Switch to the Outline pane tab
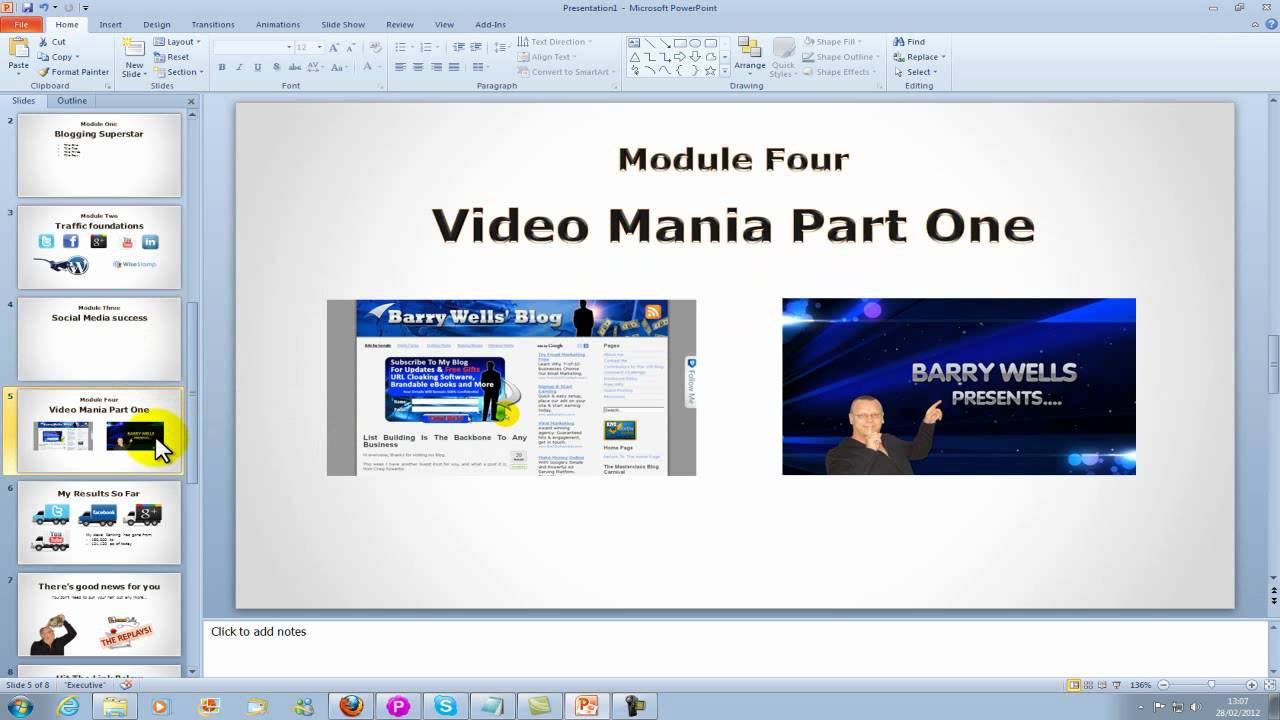The width and height of the screenshot is (1280, 720). click(72, 101)
